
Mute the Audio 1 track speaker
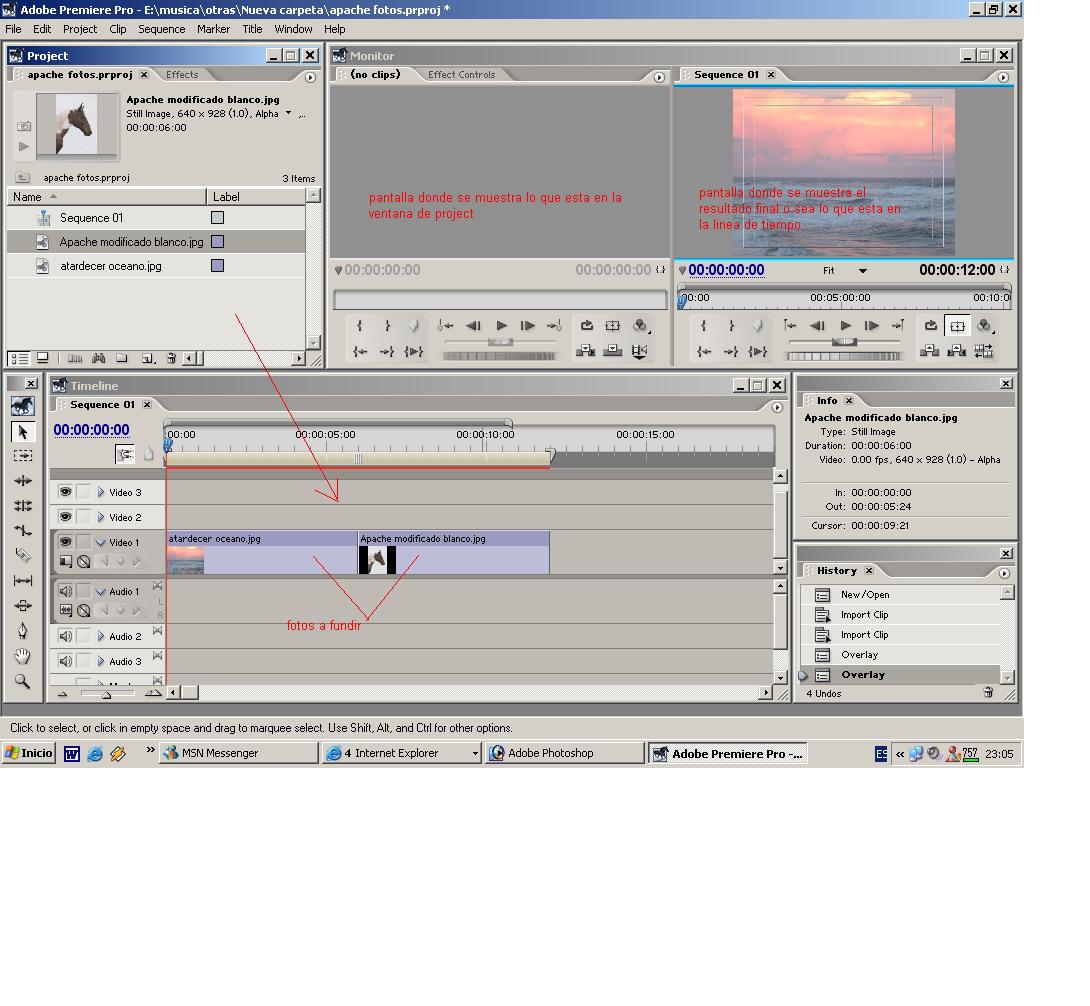pos(65,591)
